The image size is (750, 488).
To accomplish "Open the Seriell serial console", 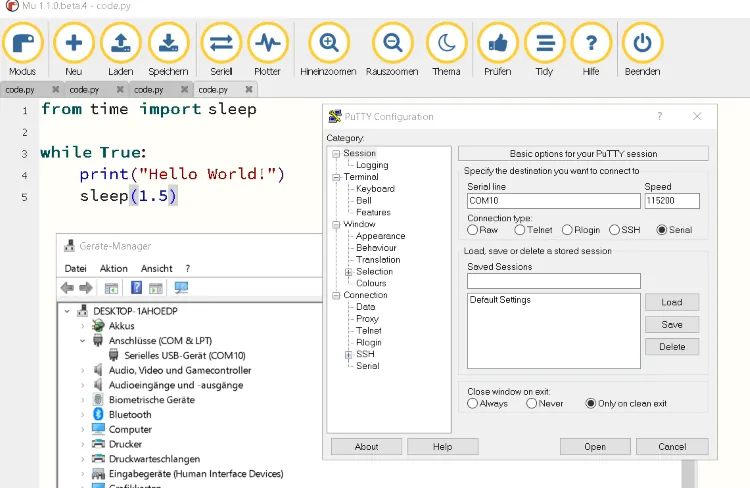I will [221, 43].
